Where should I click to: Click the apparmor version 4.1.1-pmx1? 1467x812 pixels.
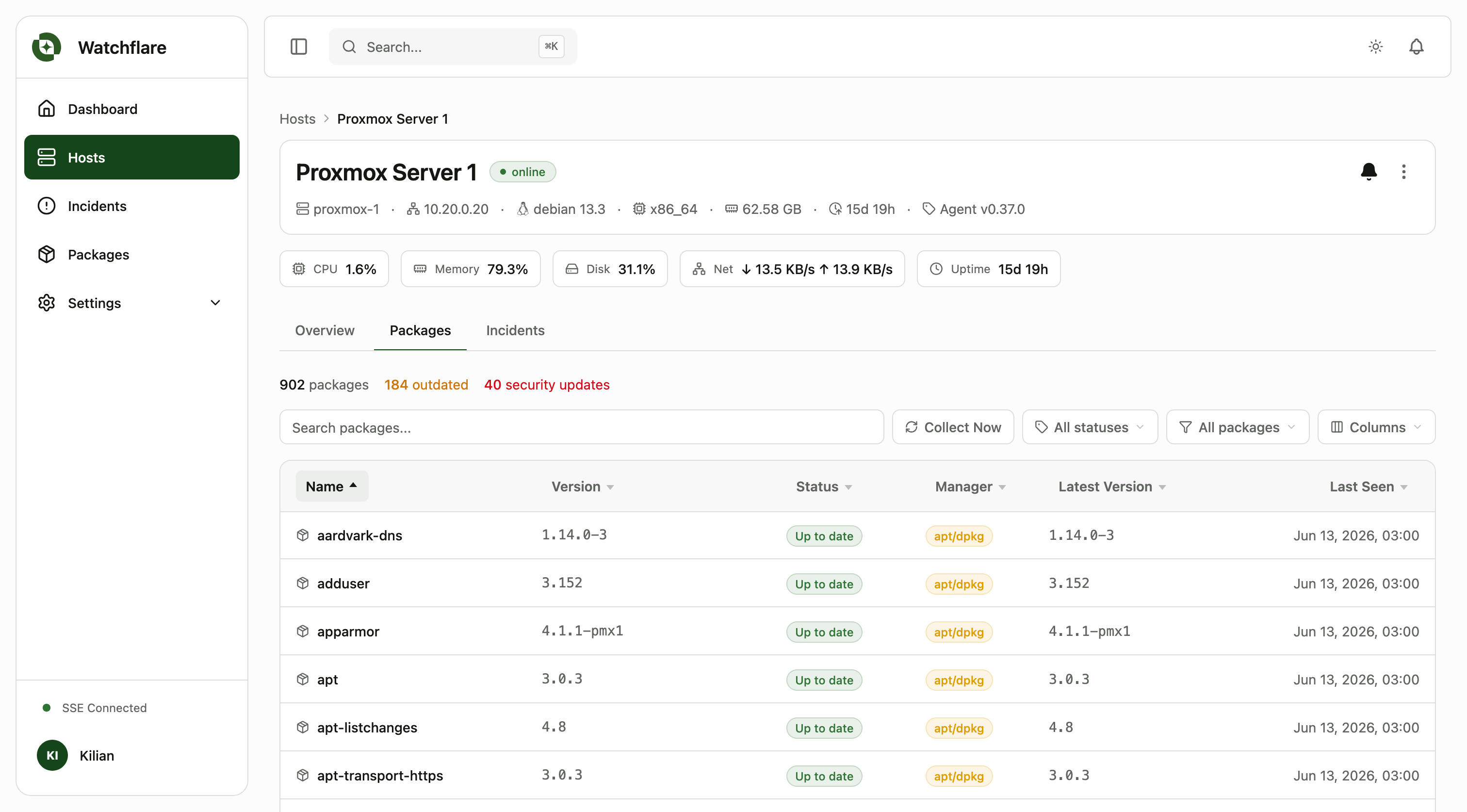(582, 631)
